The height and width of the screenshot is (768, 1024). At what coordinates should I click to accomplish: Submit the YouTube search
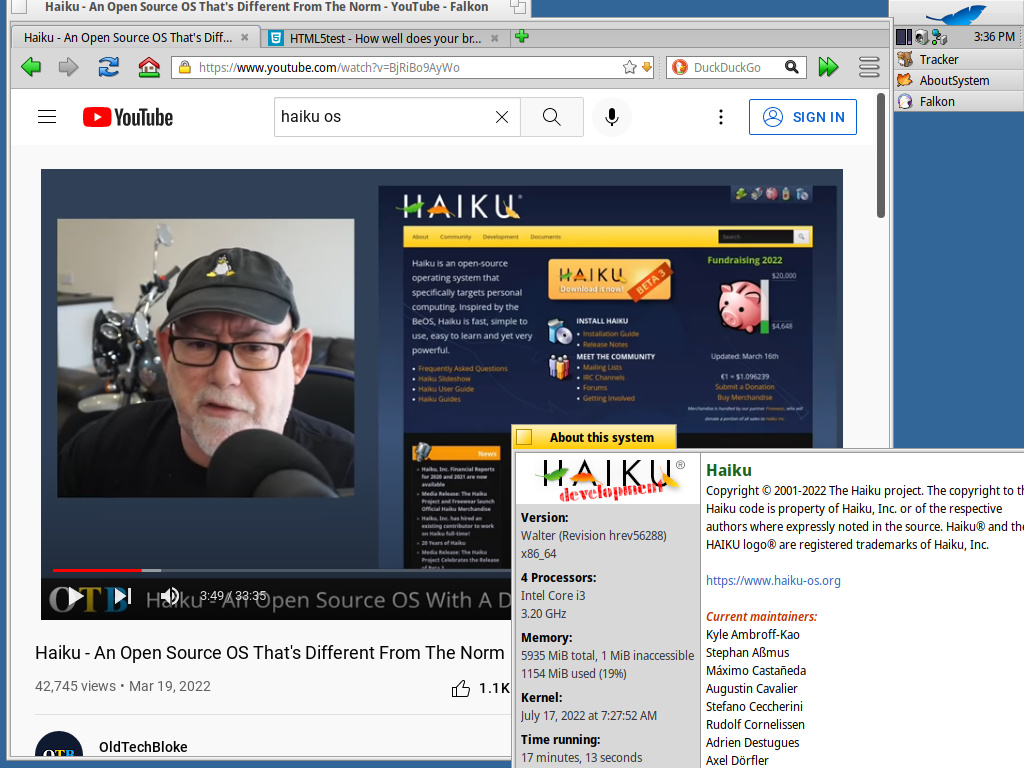coord(552,117)
